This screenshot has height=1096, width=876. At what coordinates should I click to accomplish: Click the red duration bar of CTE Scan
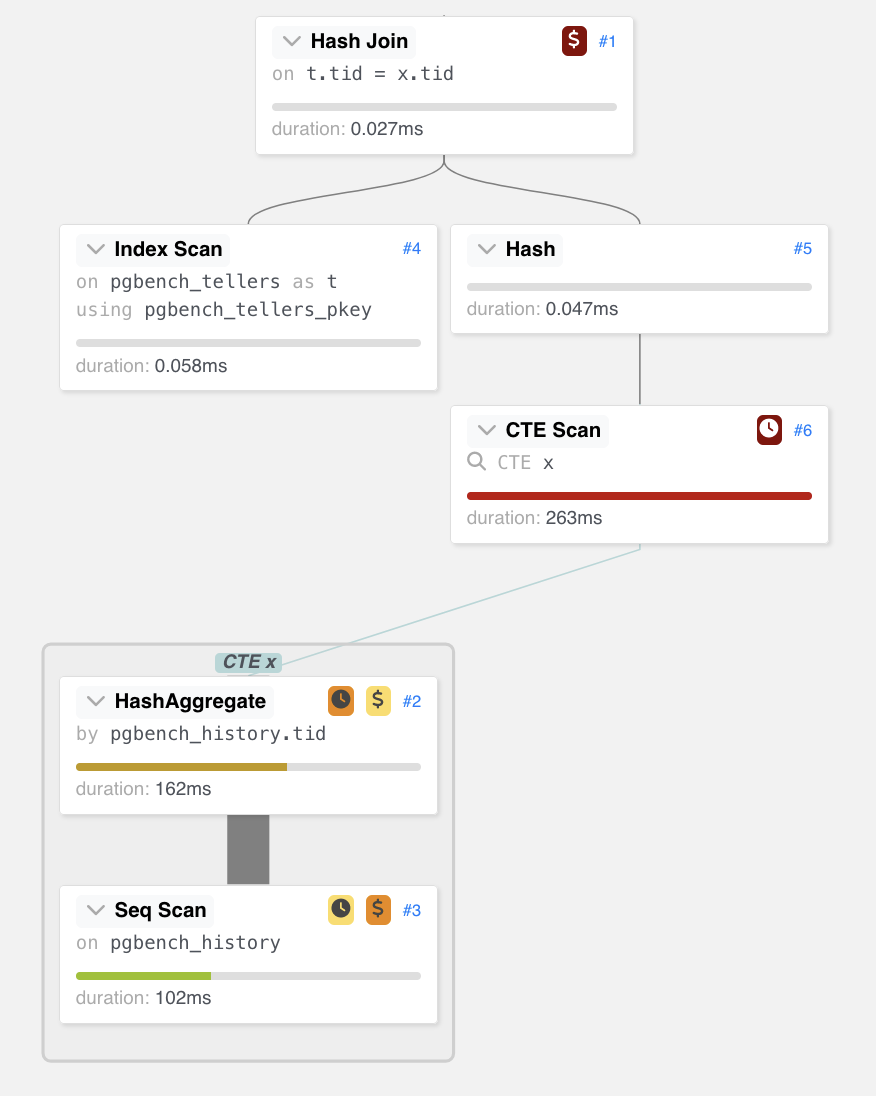click(639, 496)
